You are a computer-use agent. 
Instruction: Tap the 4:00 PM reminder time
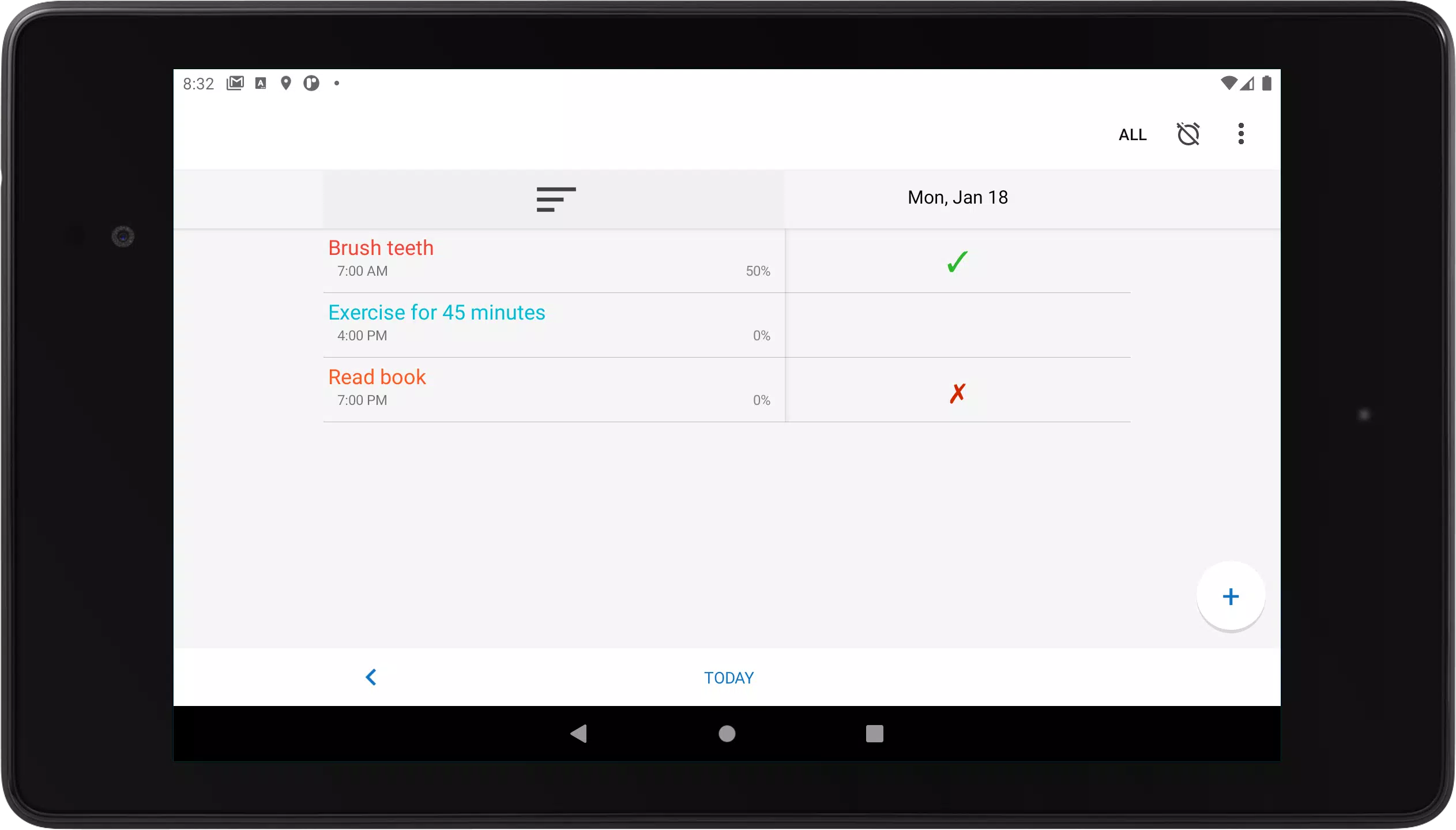tap(362, 336)
